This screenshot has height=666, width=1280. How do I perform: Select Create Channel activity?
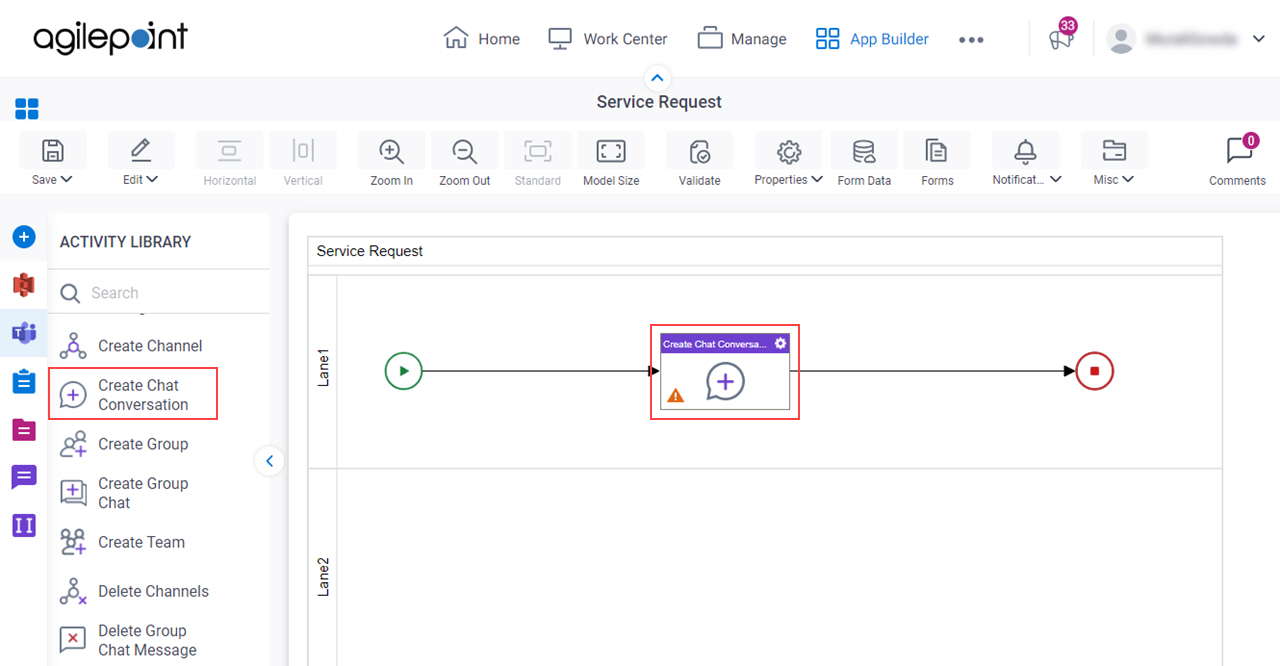click(x=130, y=346)
